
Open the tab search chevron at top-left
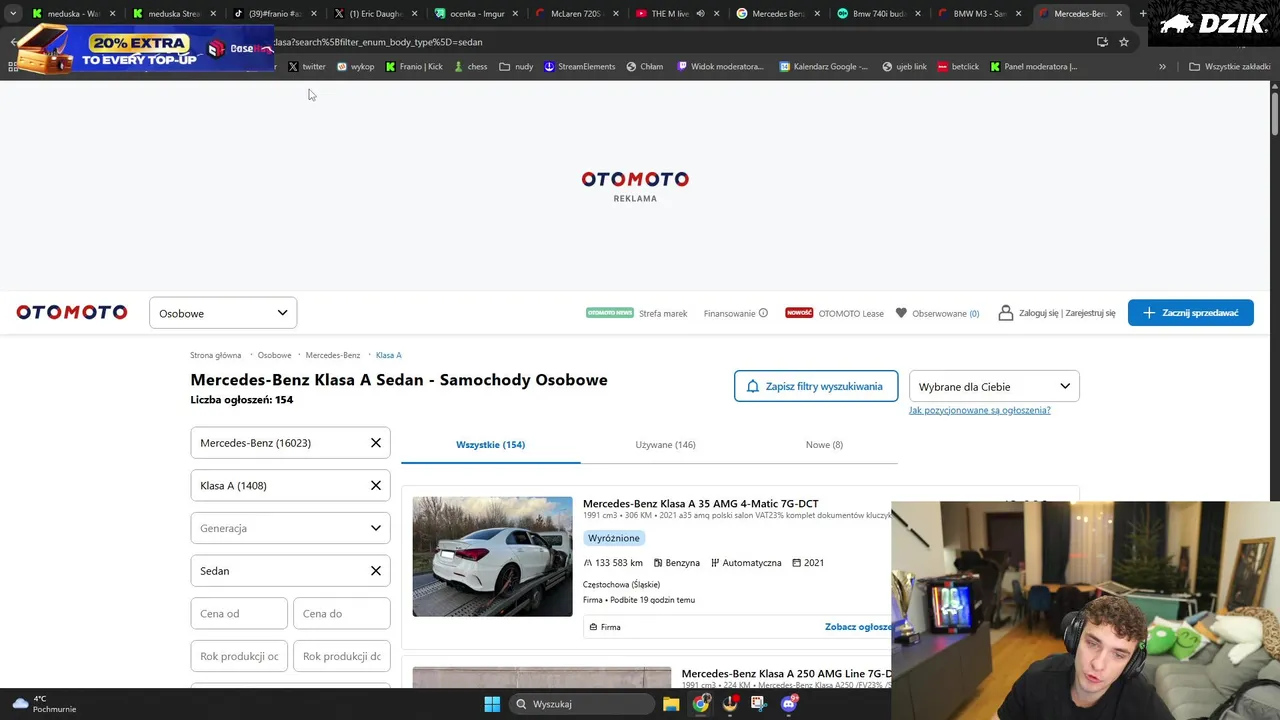click(x=13, y=14)
